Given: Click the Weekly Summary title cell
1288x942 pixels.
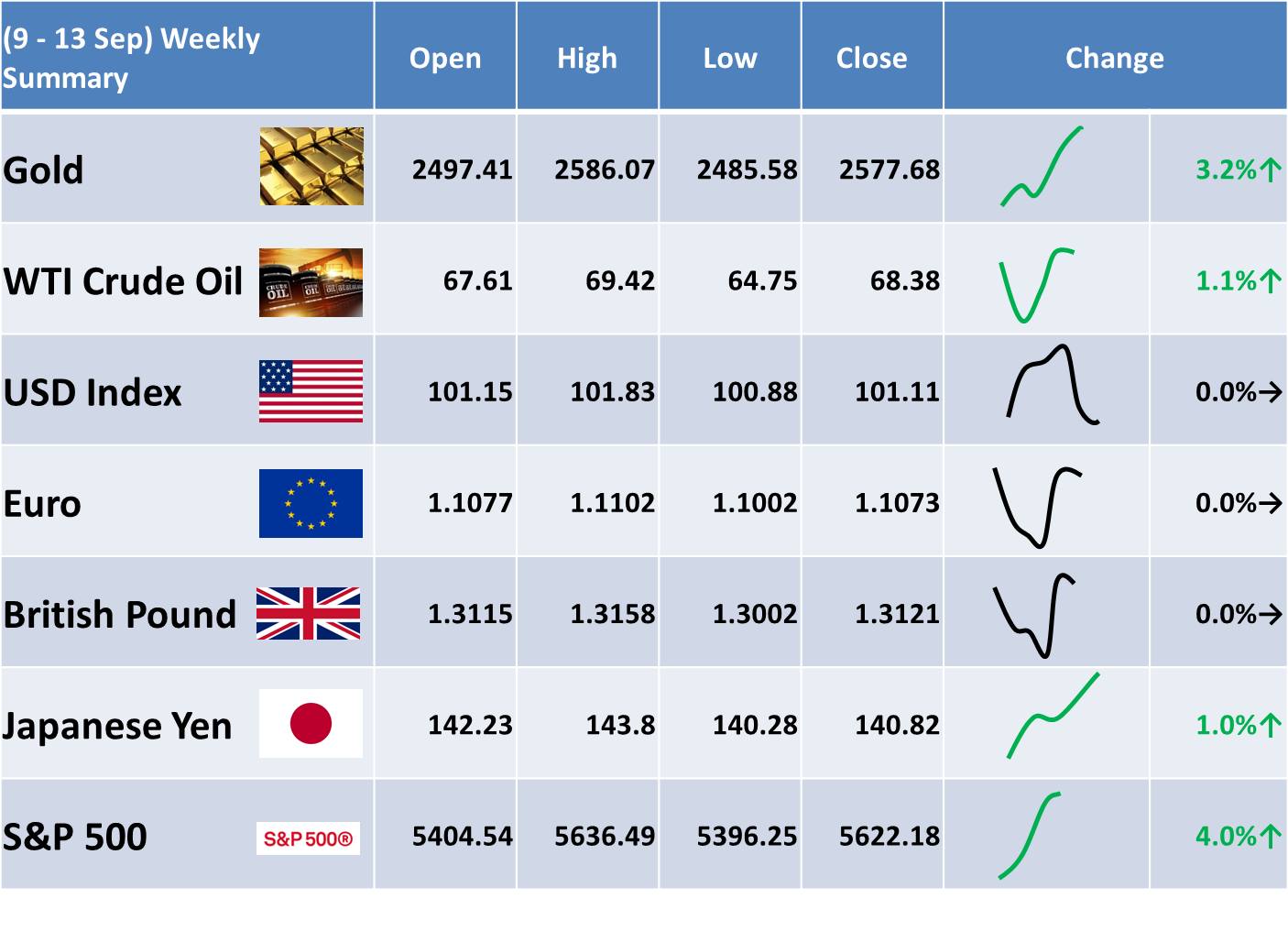Looking at the screenshot, I should click(x=187, y=58).
